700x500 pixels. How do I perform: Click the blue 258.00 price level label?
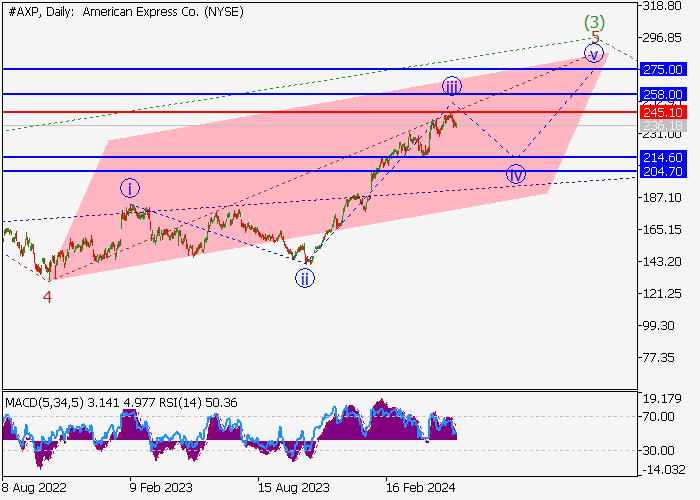(663, 95)
